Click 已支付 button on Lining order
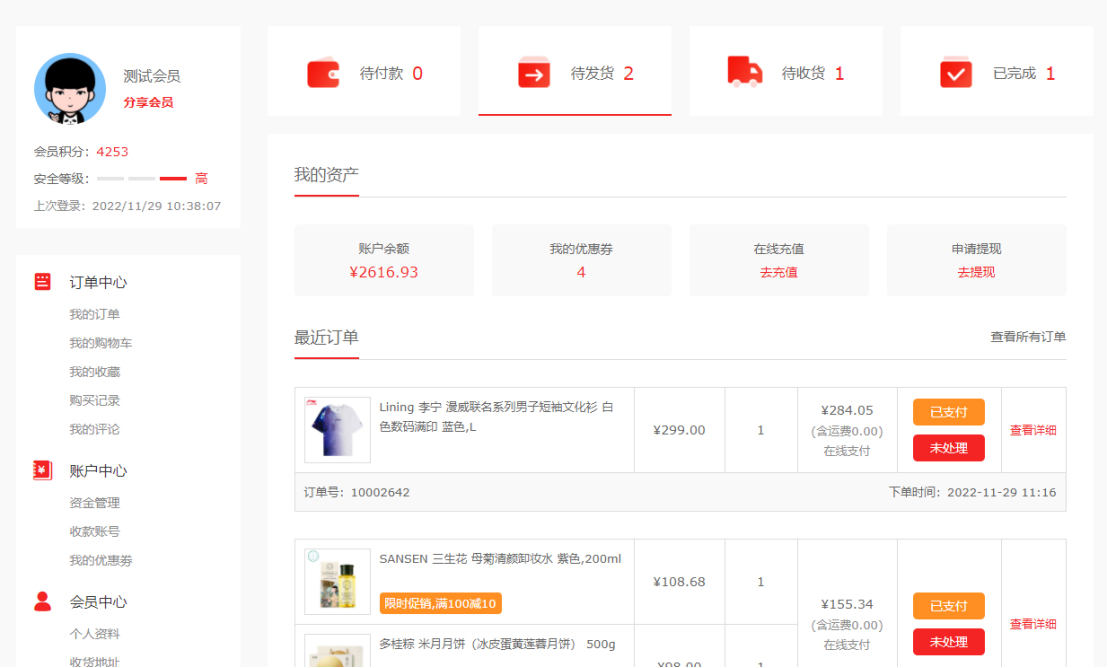 pos(948,412)
